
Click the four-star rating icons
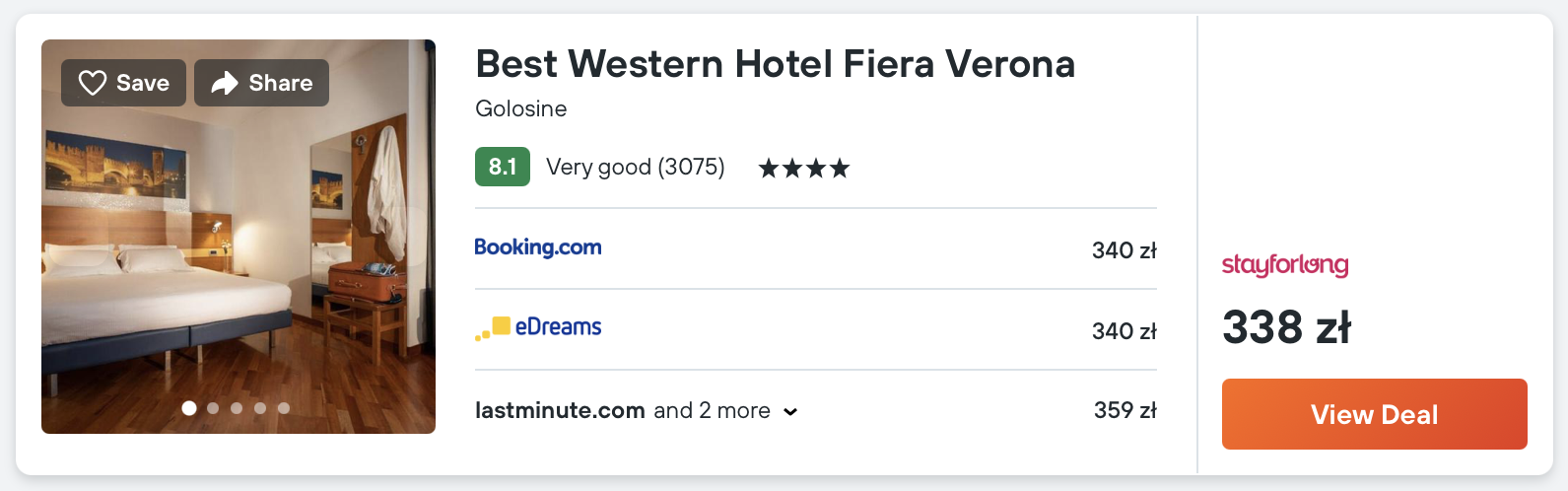803,169
